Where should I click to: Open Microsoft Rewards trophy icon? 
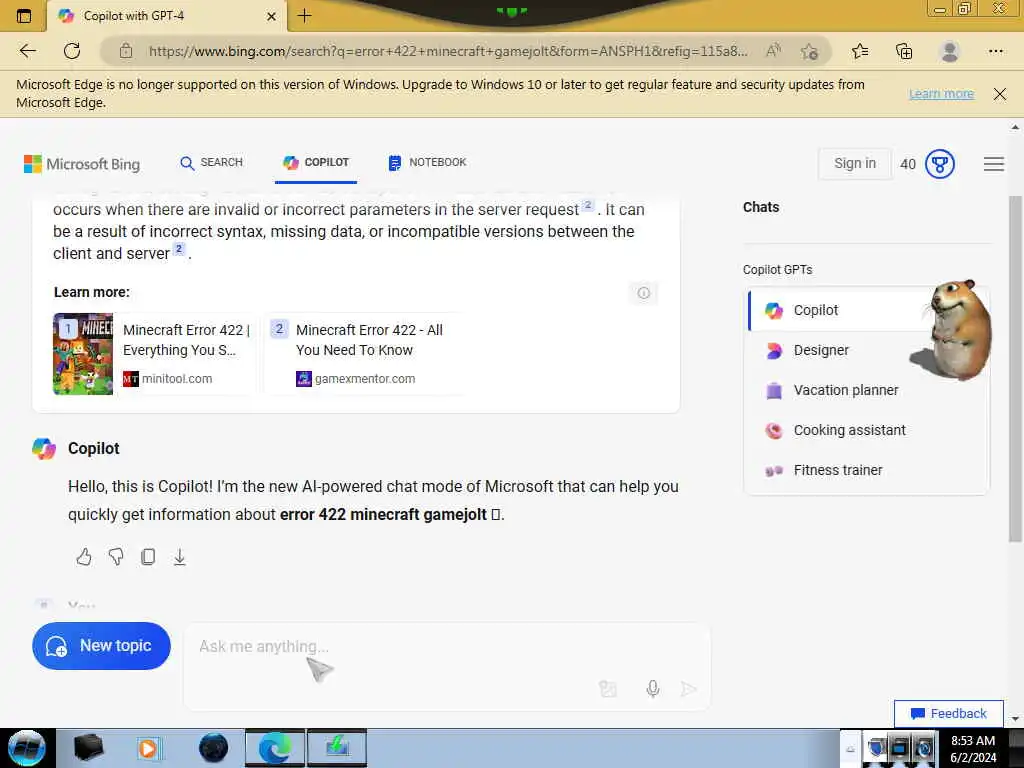pos(940,164)
